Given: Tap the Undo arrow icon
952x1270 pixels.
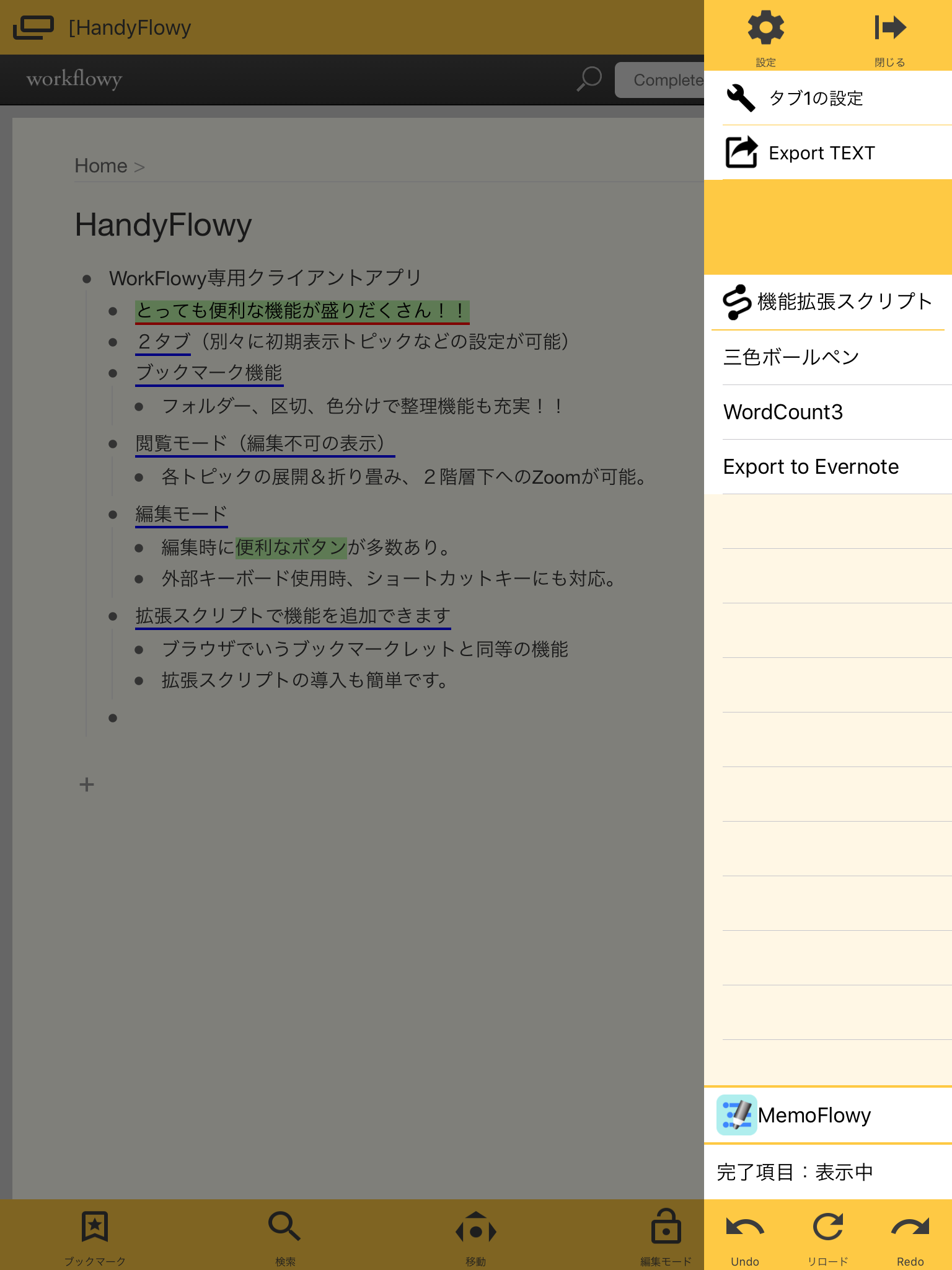Looking at the screenshot, I should point(745,1228).
